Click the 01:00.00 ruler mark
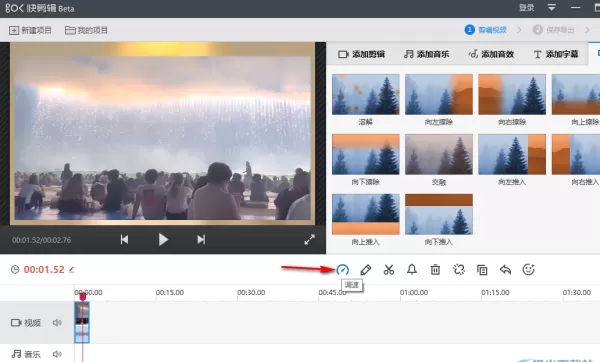600x362 pixels. [x=414, y=292]
